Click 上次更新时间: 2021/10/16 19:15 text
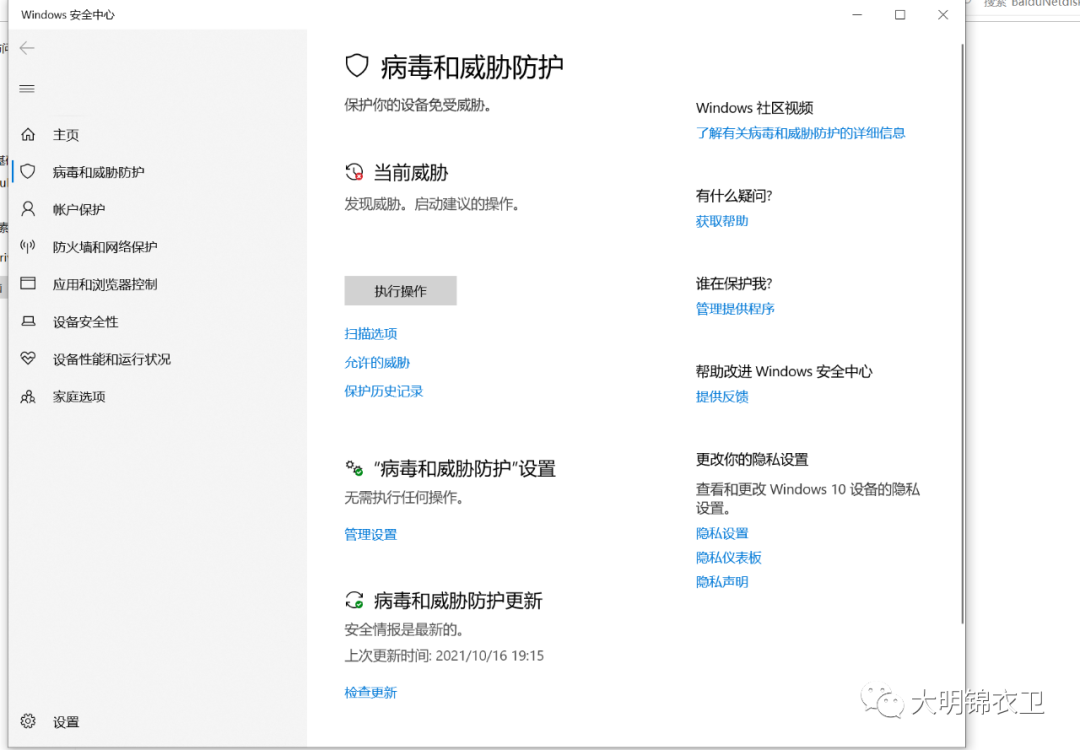This screenshot has width=1080, height=750. [x=444, y=656]
